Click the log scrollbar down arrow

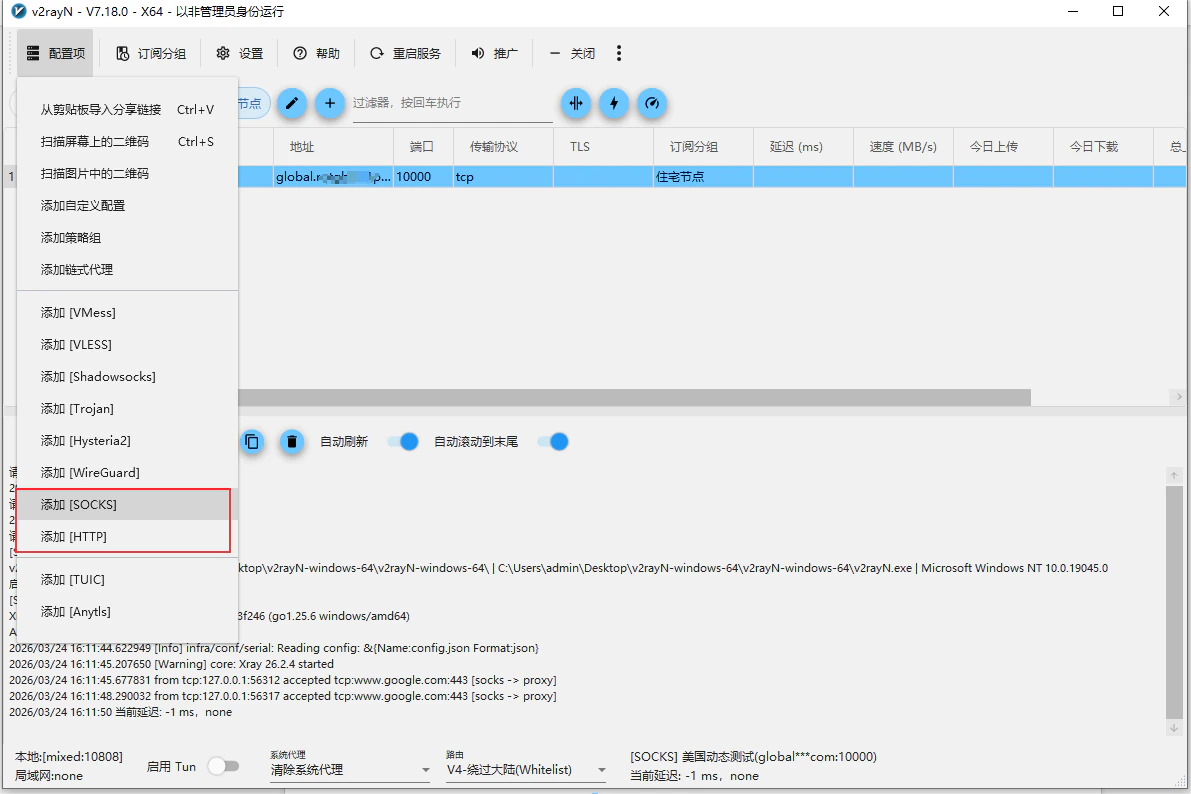point(1174,728)
